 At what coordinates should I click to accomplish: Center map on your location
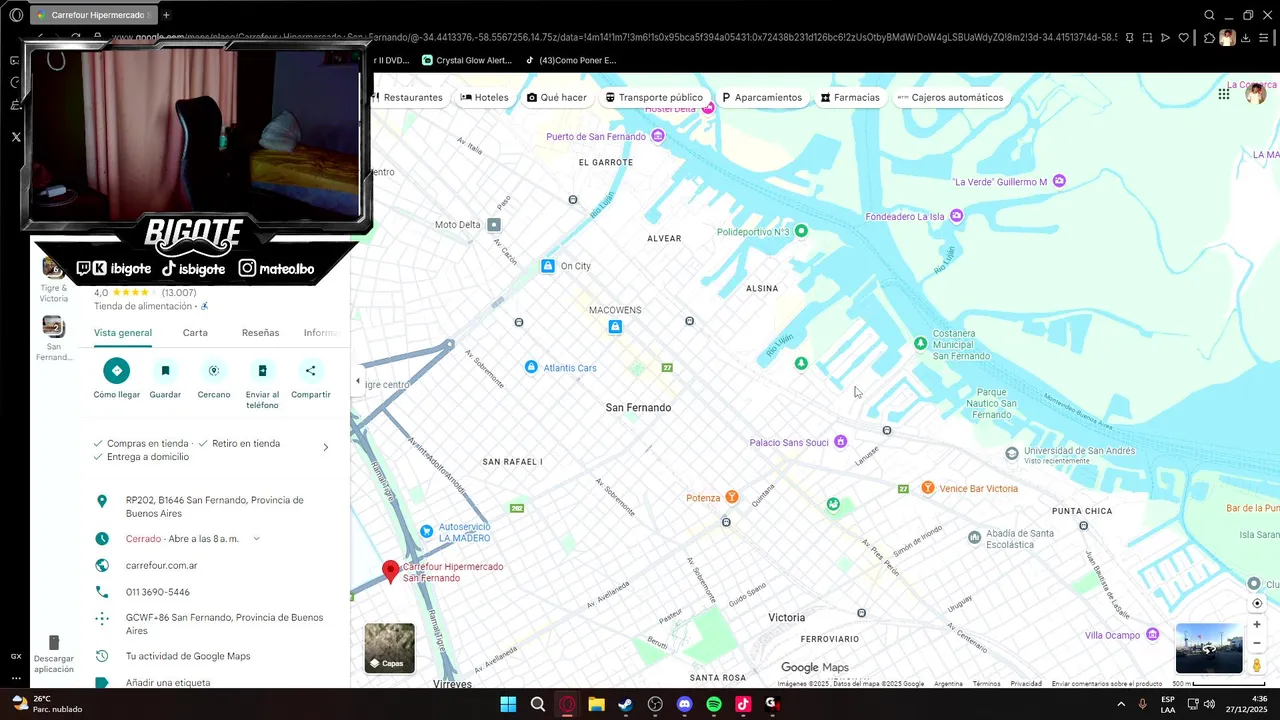tap(1257, 603)
